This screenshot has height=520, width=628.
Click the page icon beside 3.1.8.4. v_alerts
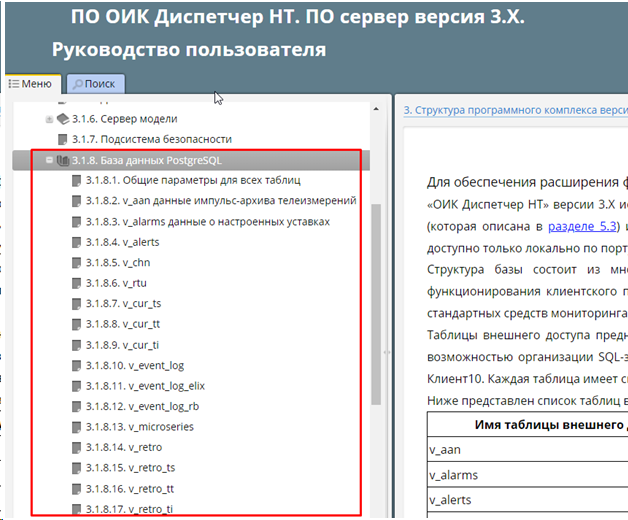tap(77, 243)
